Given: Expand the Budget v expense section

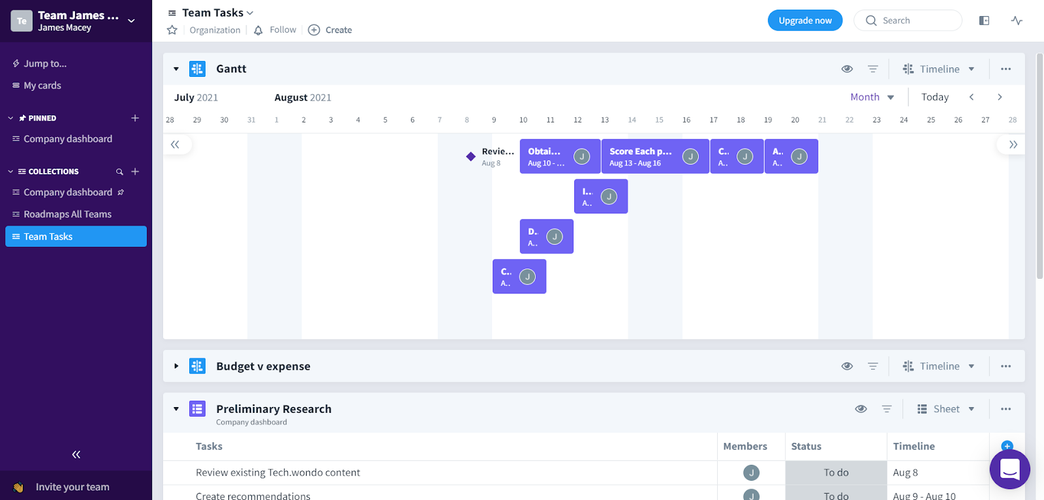Looking at the screenshot, I should [x=176, y=366].
